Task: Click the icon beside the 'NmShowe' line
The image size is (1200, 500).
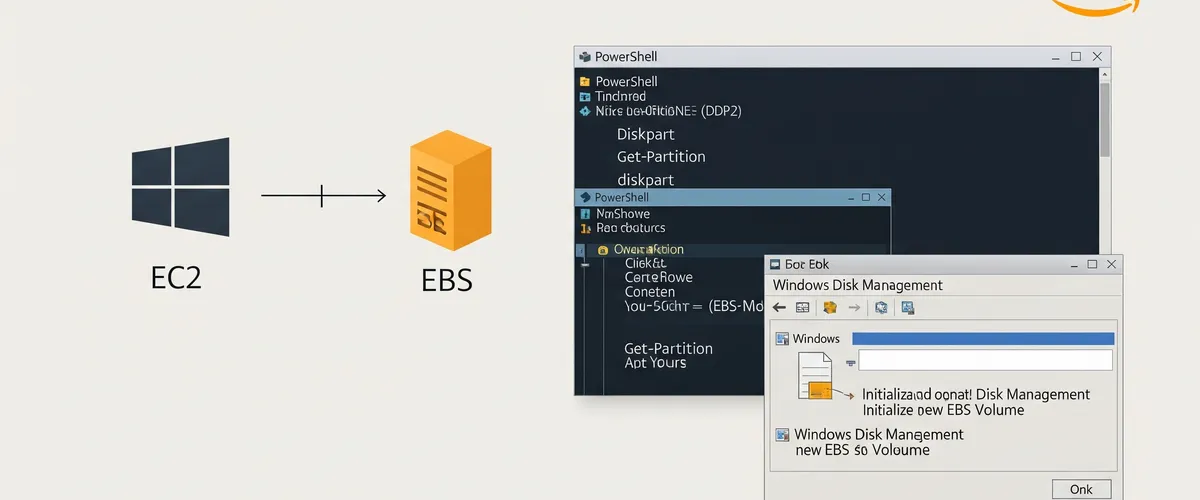Action: point(585,214)
